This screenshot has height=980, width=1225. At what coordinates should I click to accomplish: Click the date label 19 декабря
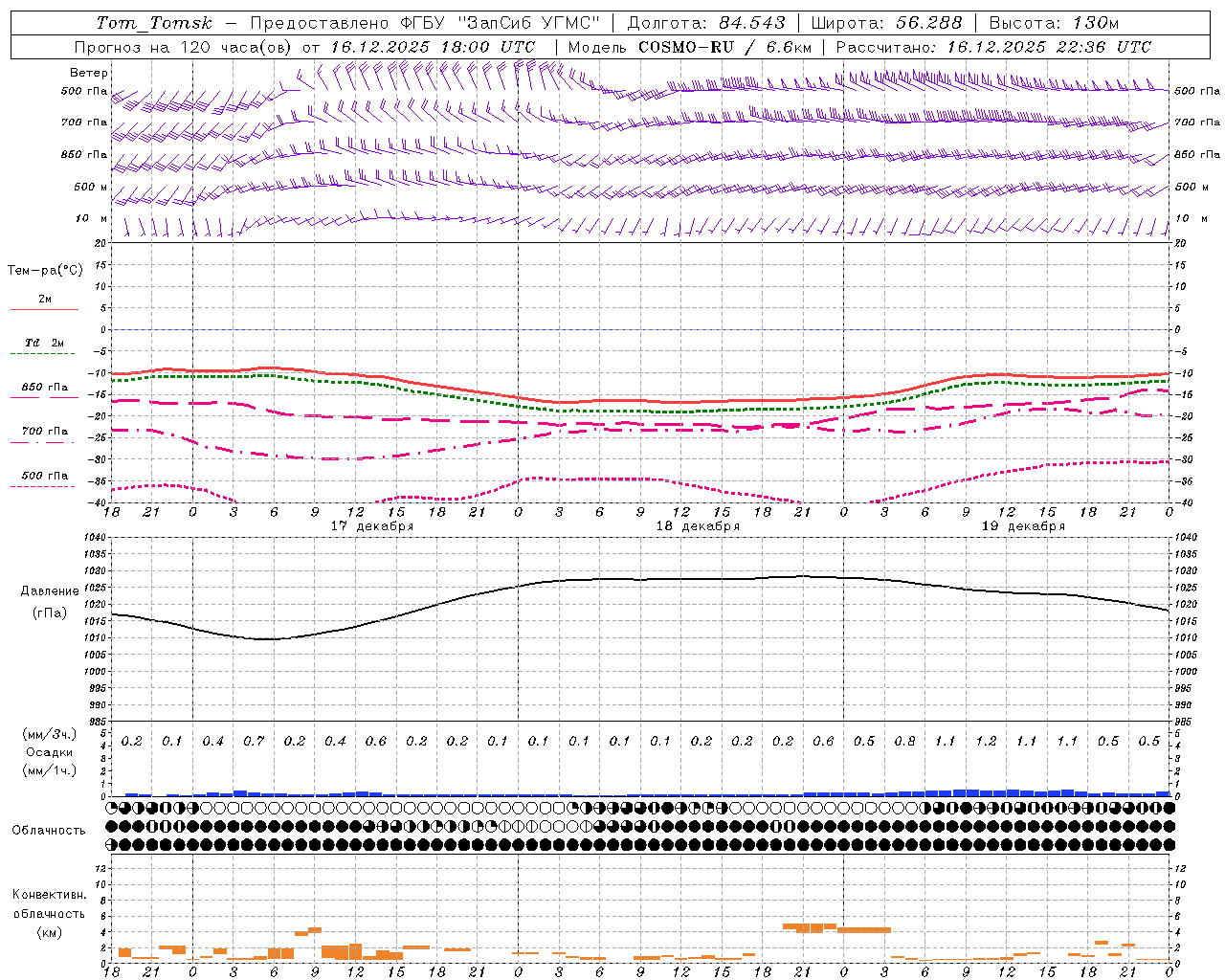[1023, 526]
